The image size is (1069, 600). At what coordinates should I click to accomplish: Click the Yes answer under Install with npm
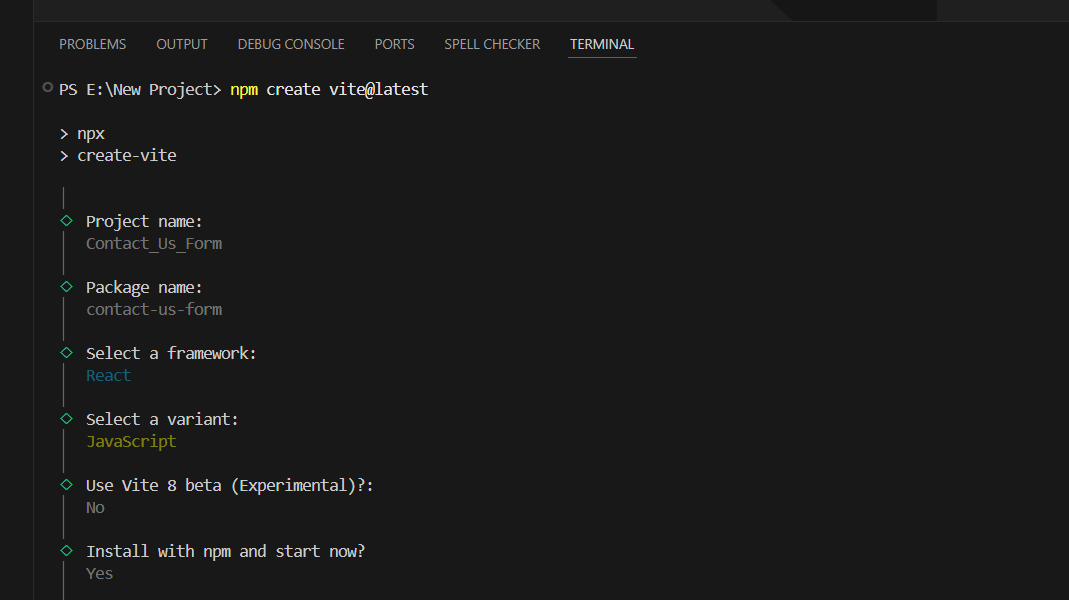point(99,574)
